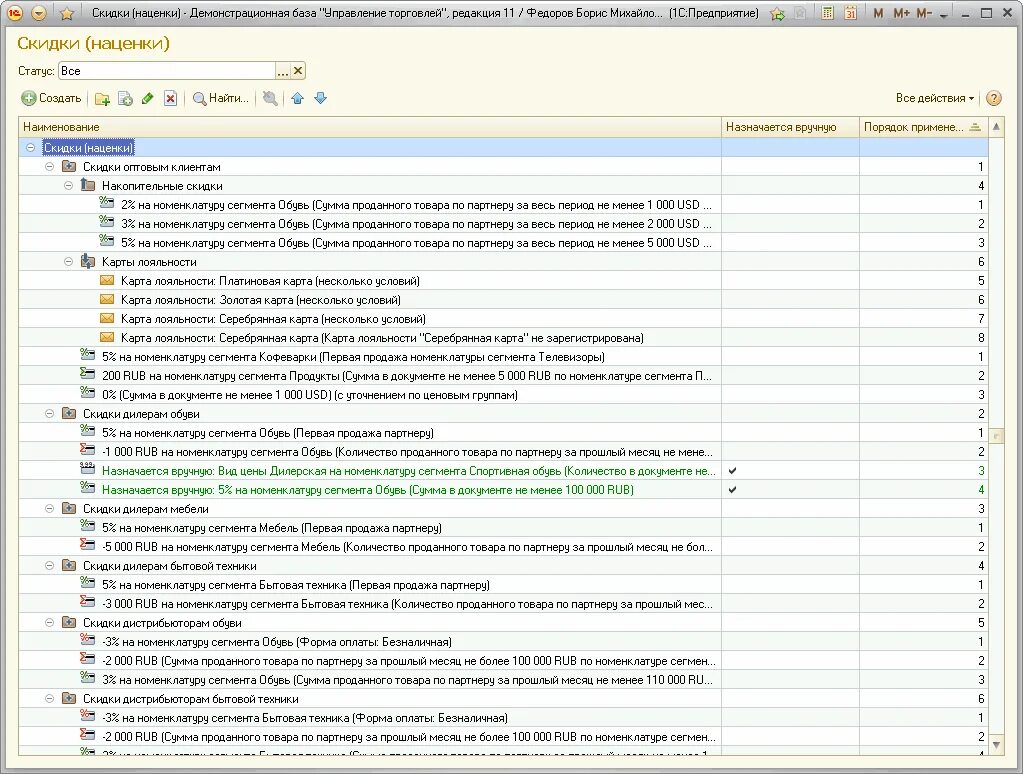Clear the Статус field with X button
Viewport: 1023px width, 774px height.
point(298,70)
